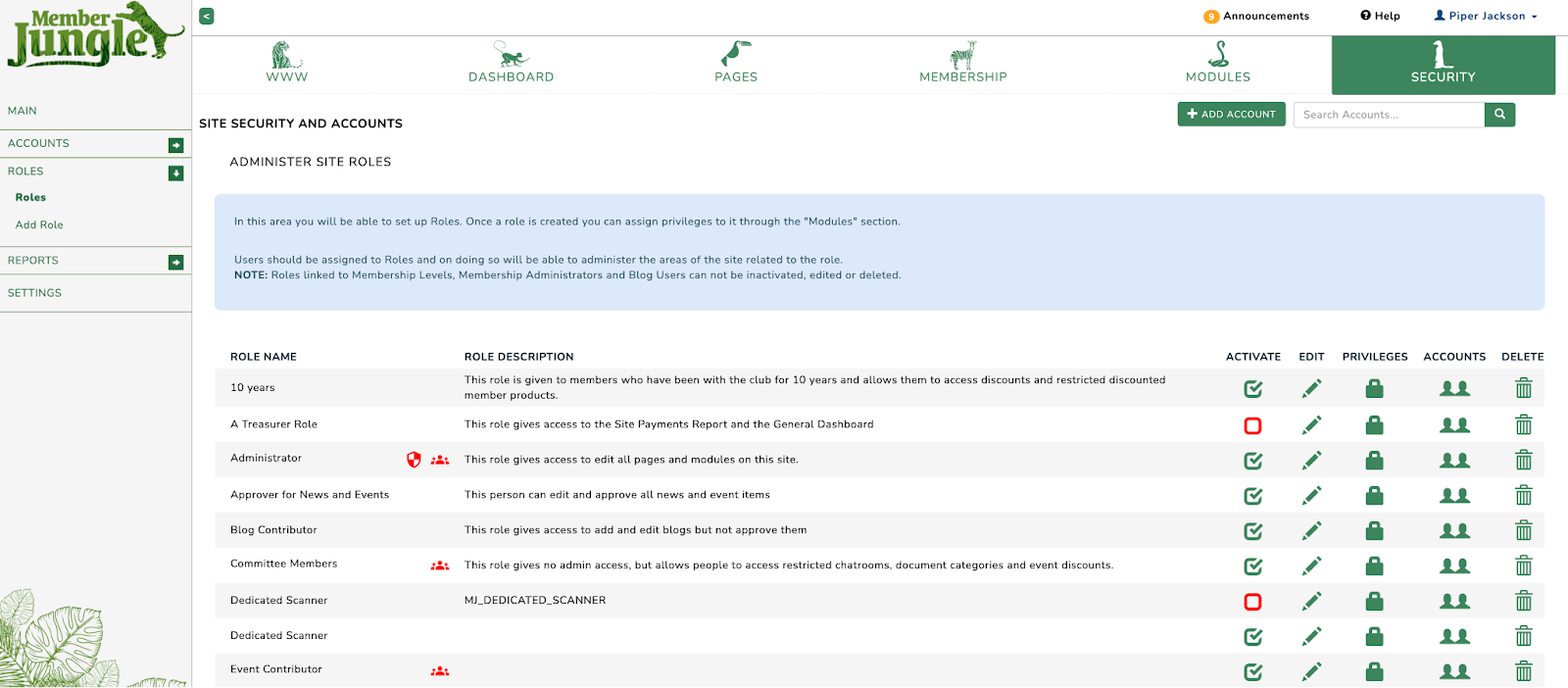Click the Add Account button

click(x=1231, y=114)
